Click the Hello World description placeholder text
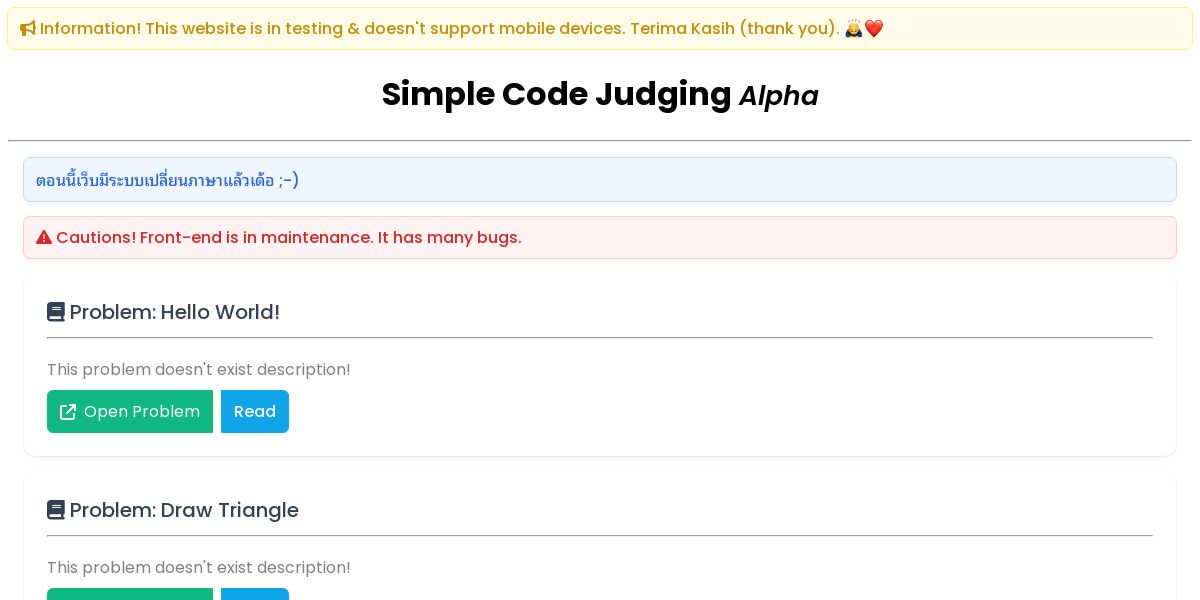The width and height of the screenshot is (1200, 600). point(199,370)
